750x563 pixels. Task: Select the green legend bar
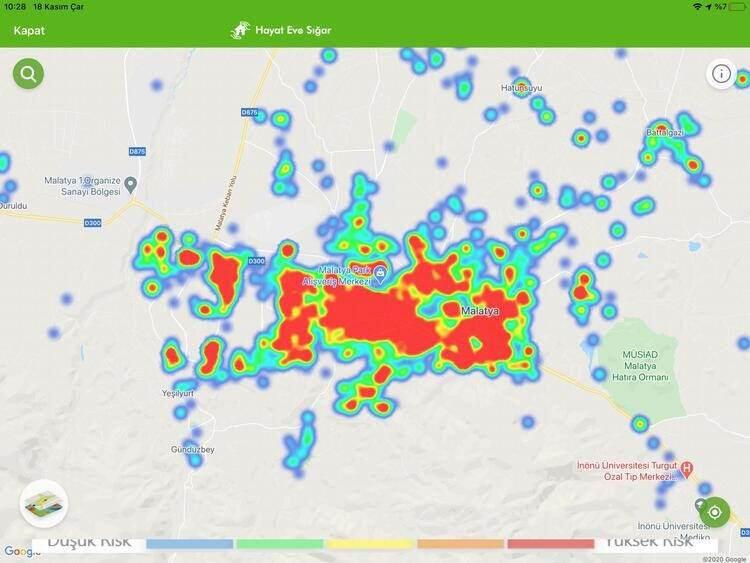click(x=280, y=544)
